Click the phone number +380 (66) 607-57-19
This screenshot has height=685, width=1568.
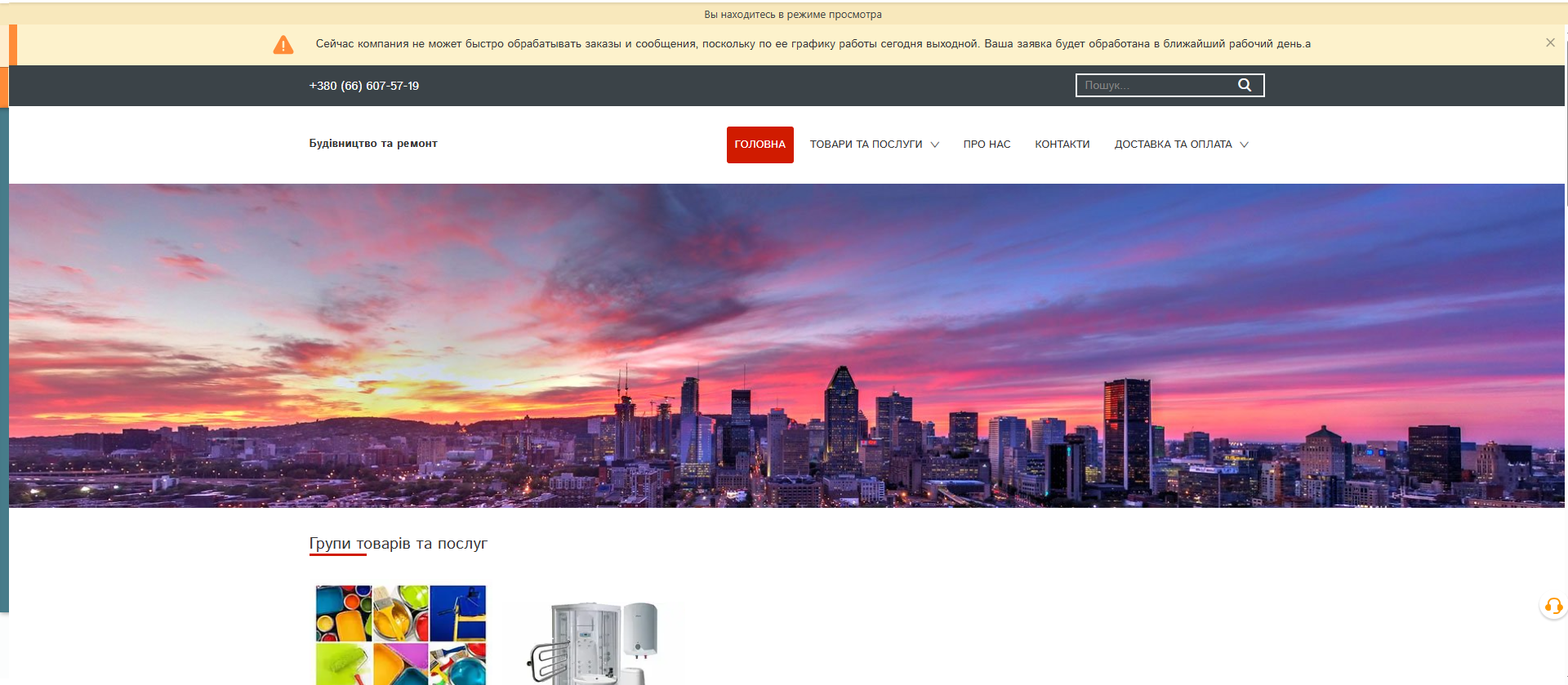click(364, 86)
